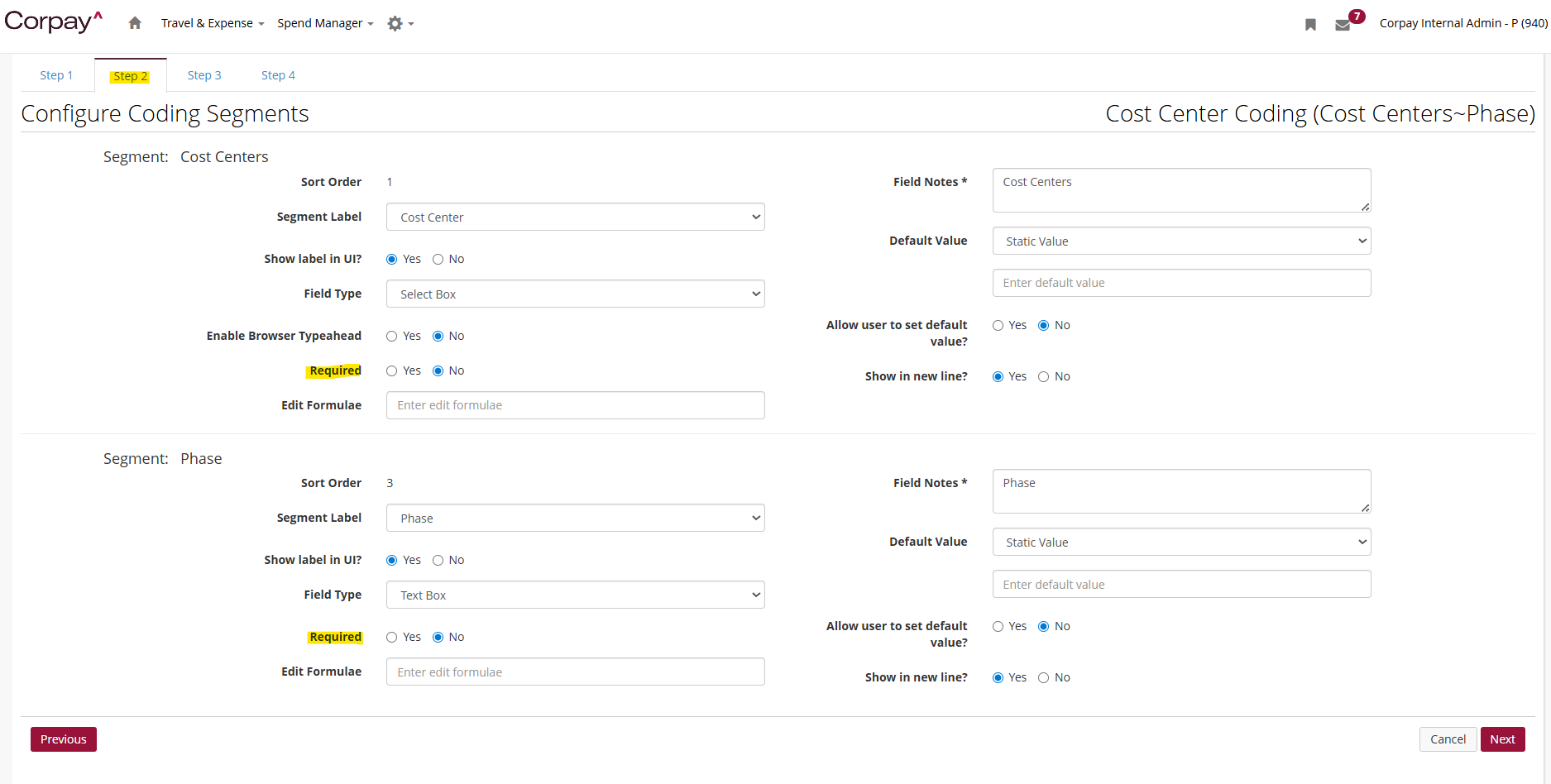
Task: Select No for Phase Show in new line
Action: pyautogui.click(x=1044, y=678)
